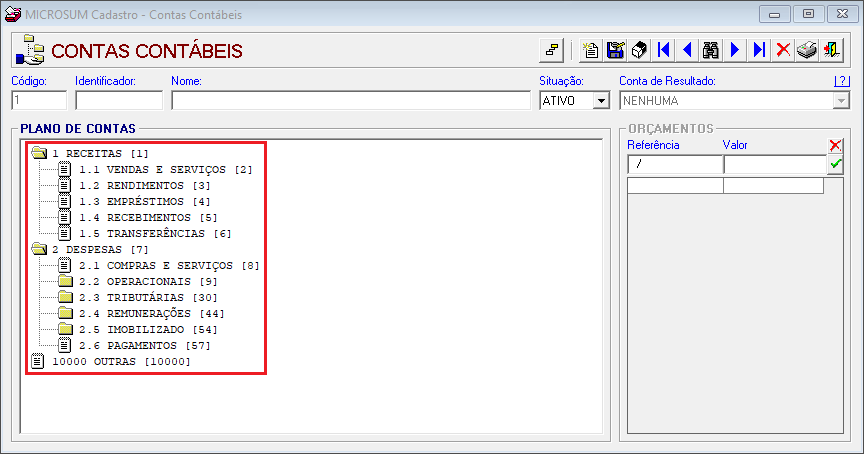Click the 2.4 REMUNERAÇÕES folder icon

pyautogui.click(x=66, y=313)
